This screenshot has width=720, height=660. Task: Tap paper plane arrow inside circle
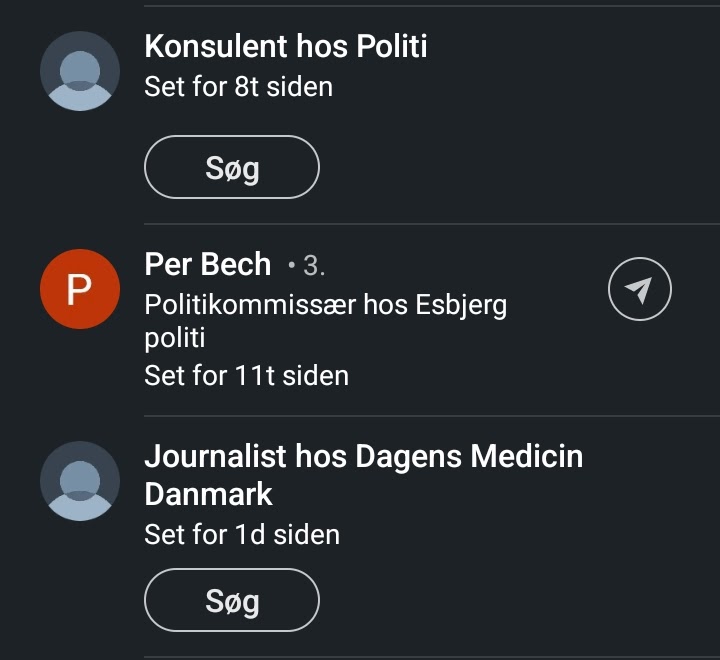(639, 290)
